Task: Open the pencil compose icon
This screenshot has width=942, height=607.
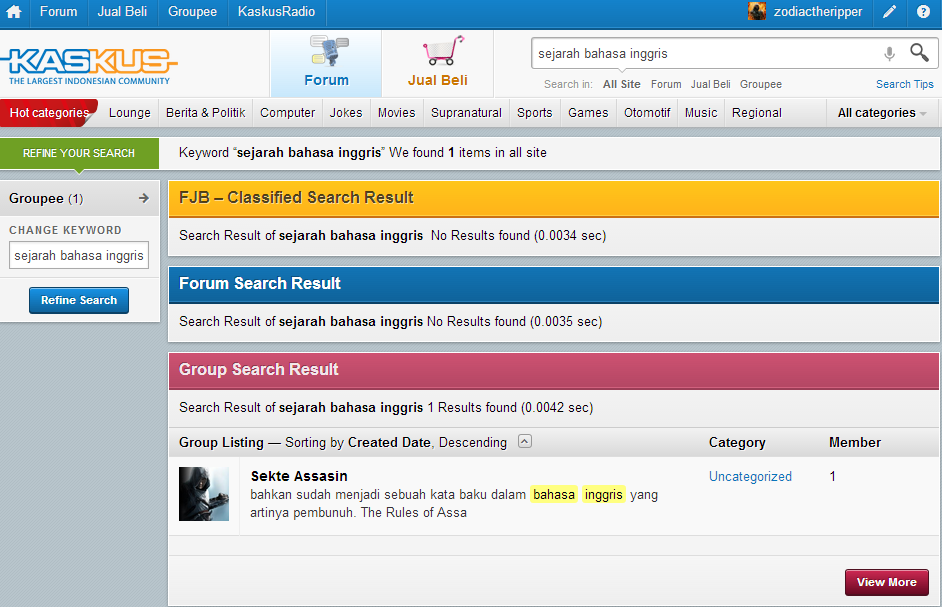Action: click(890, 12)
